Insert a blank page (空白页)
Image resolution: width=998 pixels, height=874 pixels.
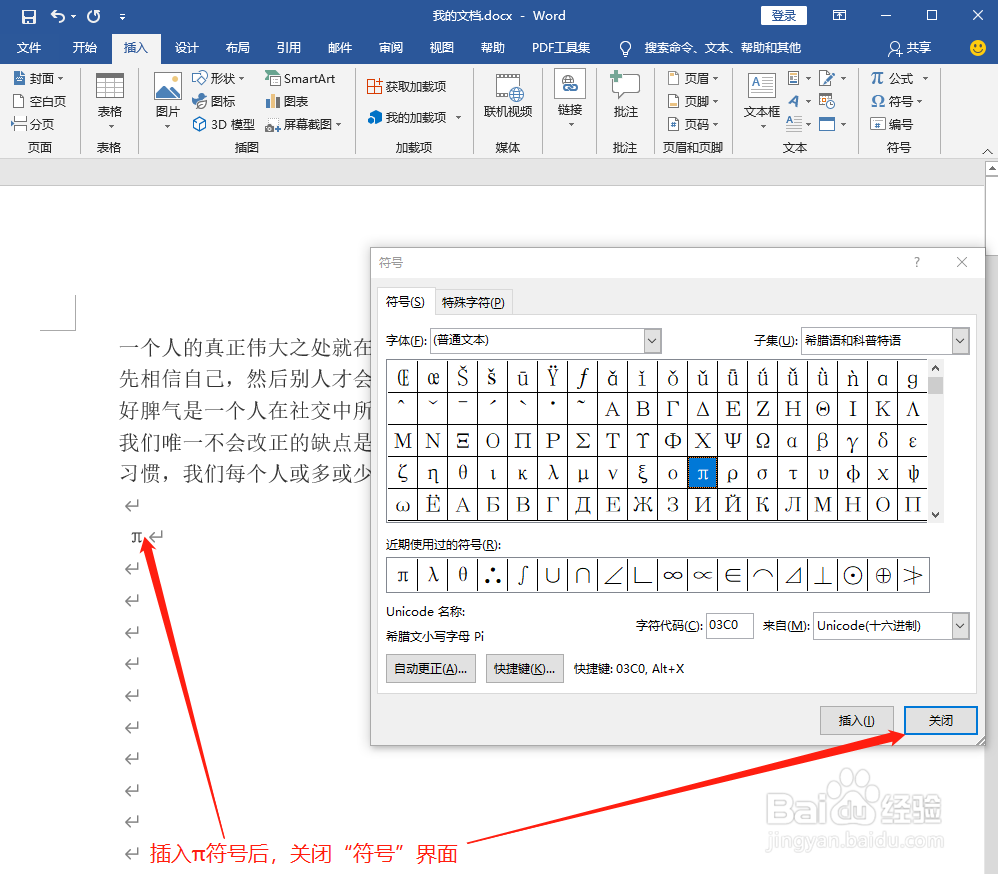[x=39, y=101]
